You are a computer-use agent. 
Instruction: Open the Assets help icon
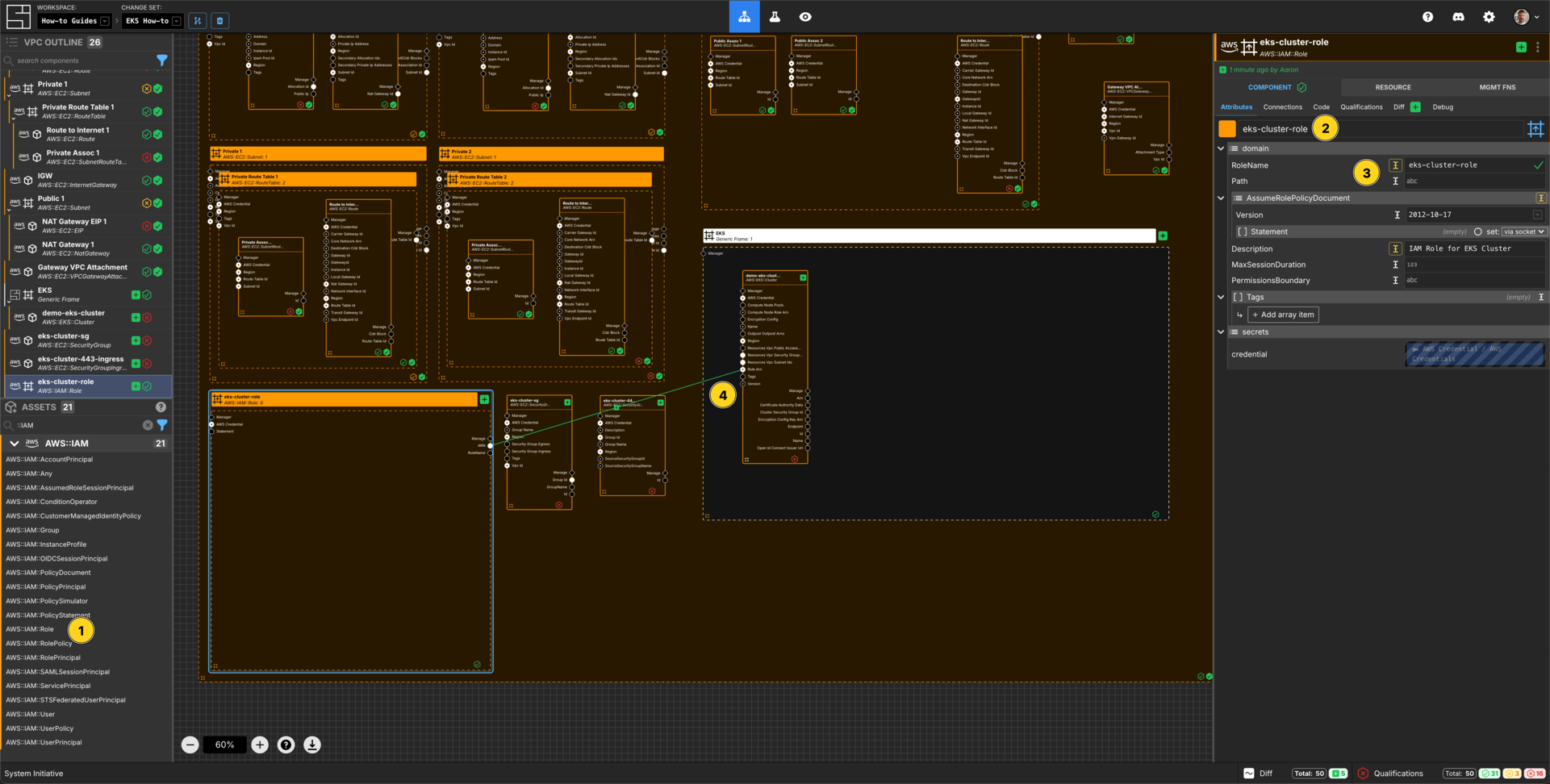pos(161,407)
